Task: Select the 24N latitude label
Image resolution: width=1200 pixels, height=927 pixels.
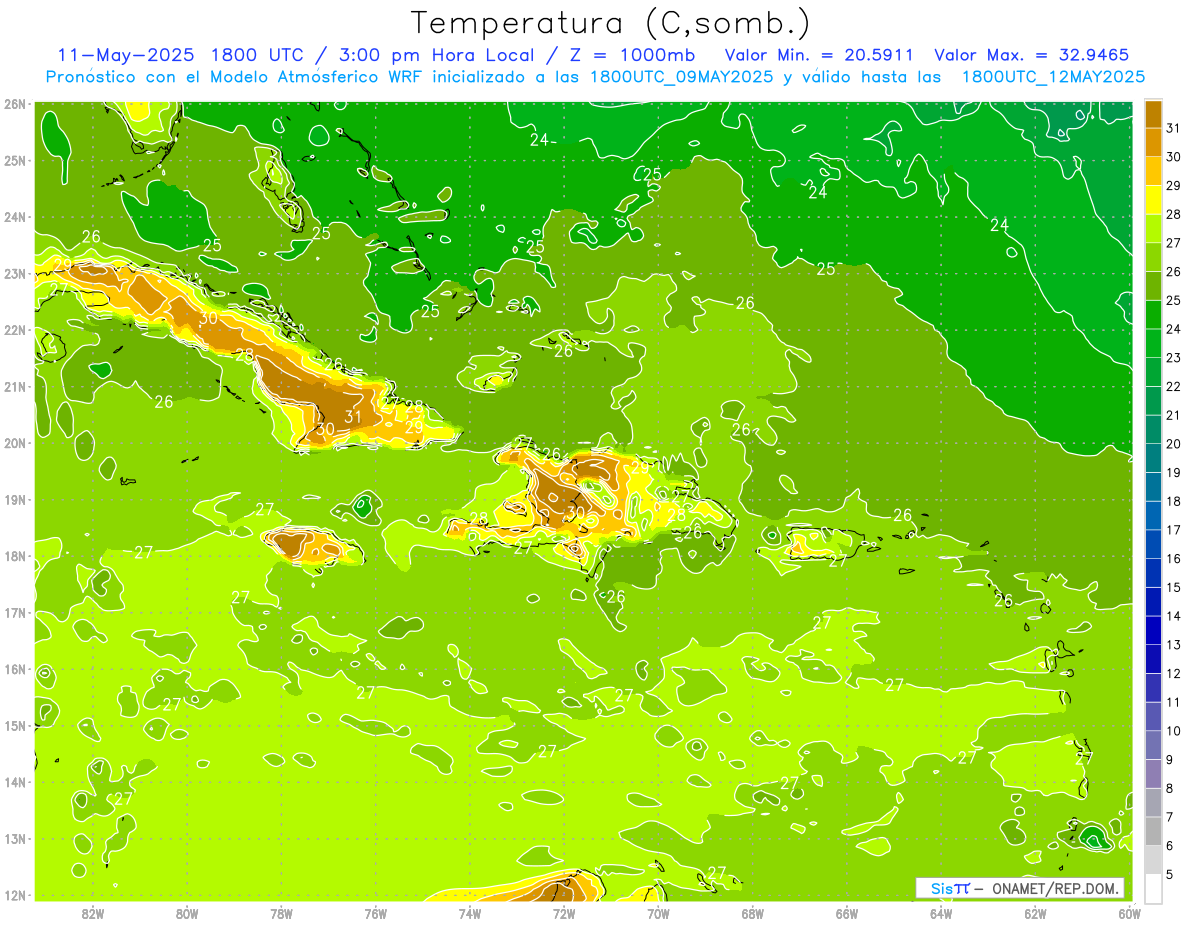Action: pyautogui.click(x=15, y=217)
